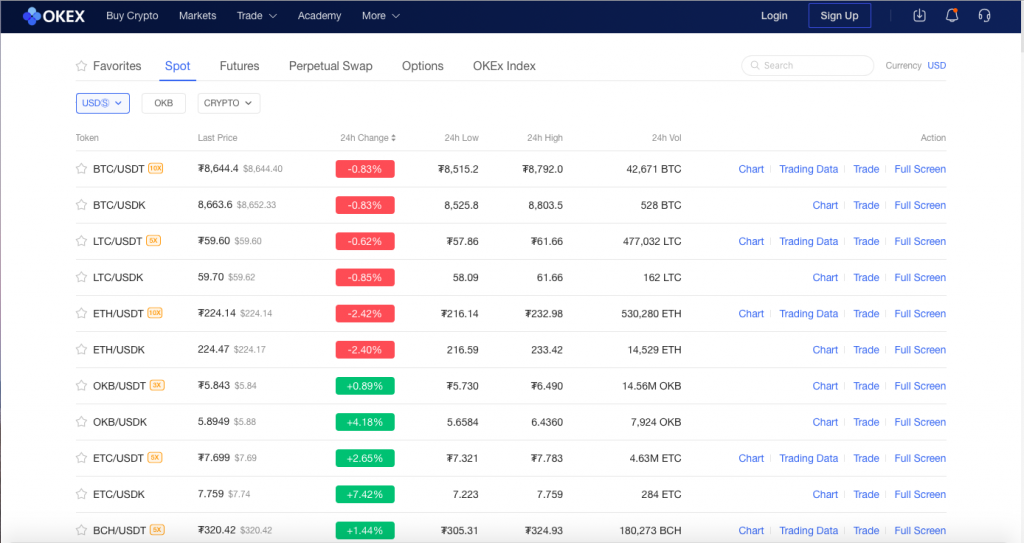
Task: Mark ETC/USDT as favorite star
Action: pos(81,458)
